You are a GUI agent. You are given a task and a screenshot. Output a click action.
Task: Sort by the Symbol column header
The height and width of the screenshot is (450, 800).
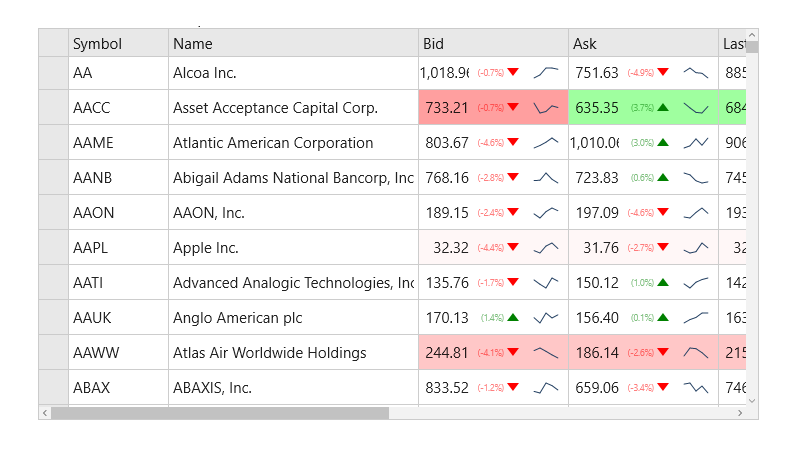pos(118,43)
